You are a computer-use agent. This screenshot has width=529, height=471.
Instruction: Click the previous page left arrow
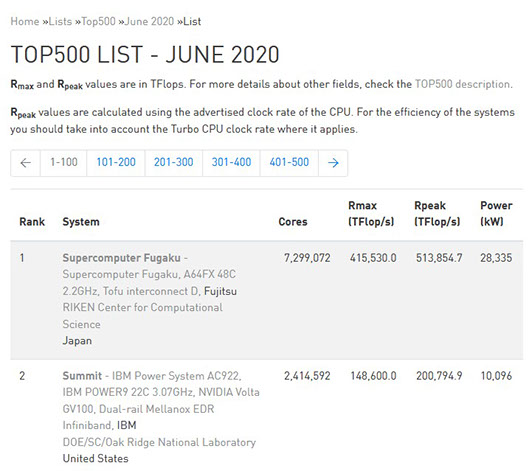26,163
